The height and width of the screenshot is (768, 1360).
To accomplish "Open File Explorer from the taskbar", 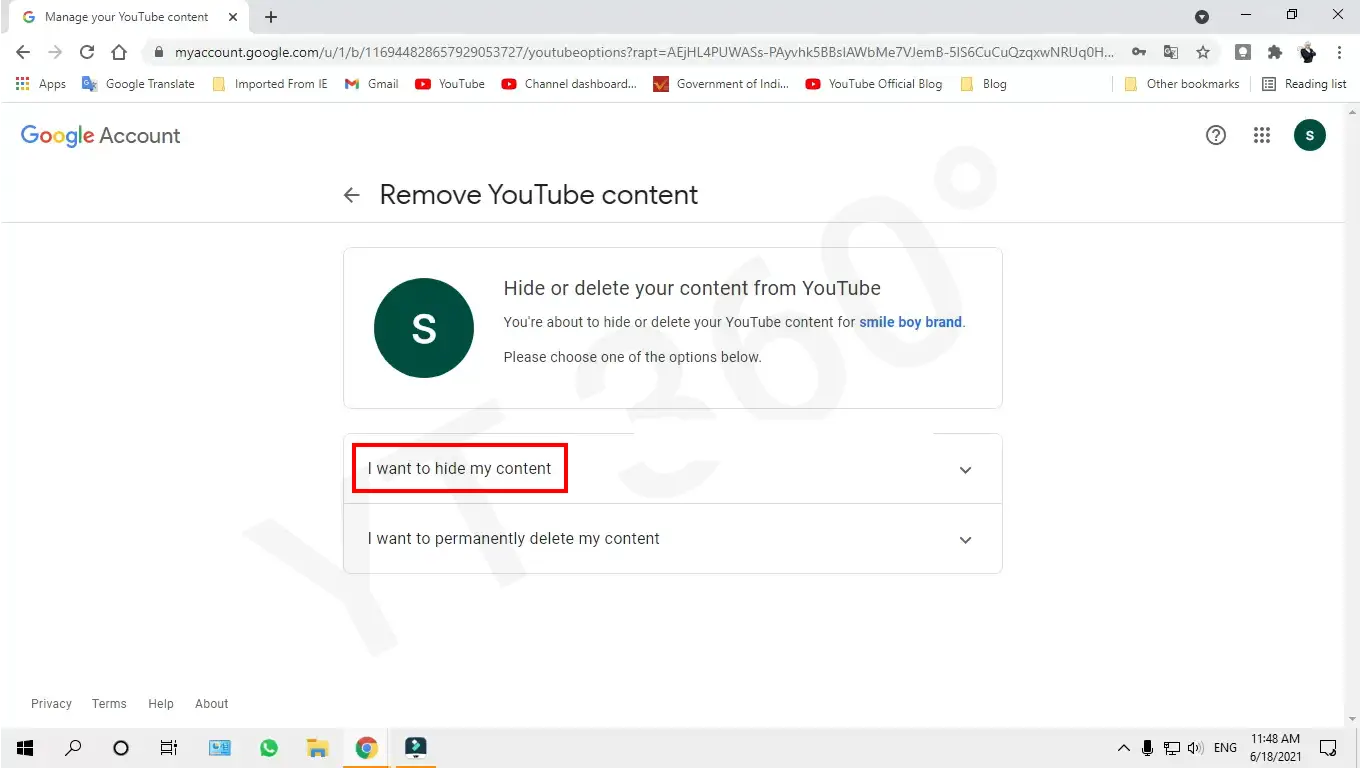I will (x=318, y=747).
